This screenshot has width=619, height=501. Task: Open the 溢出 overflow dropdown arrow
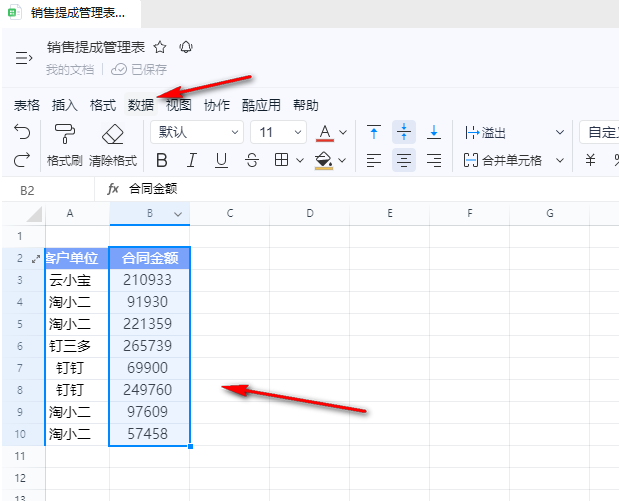[x=559, y=132]
